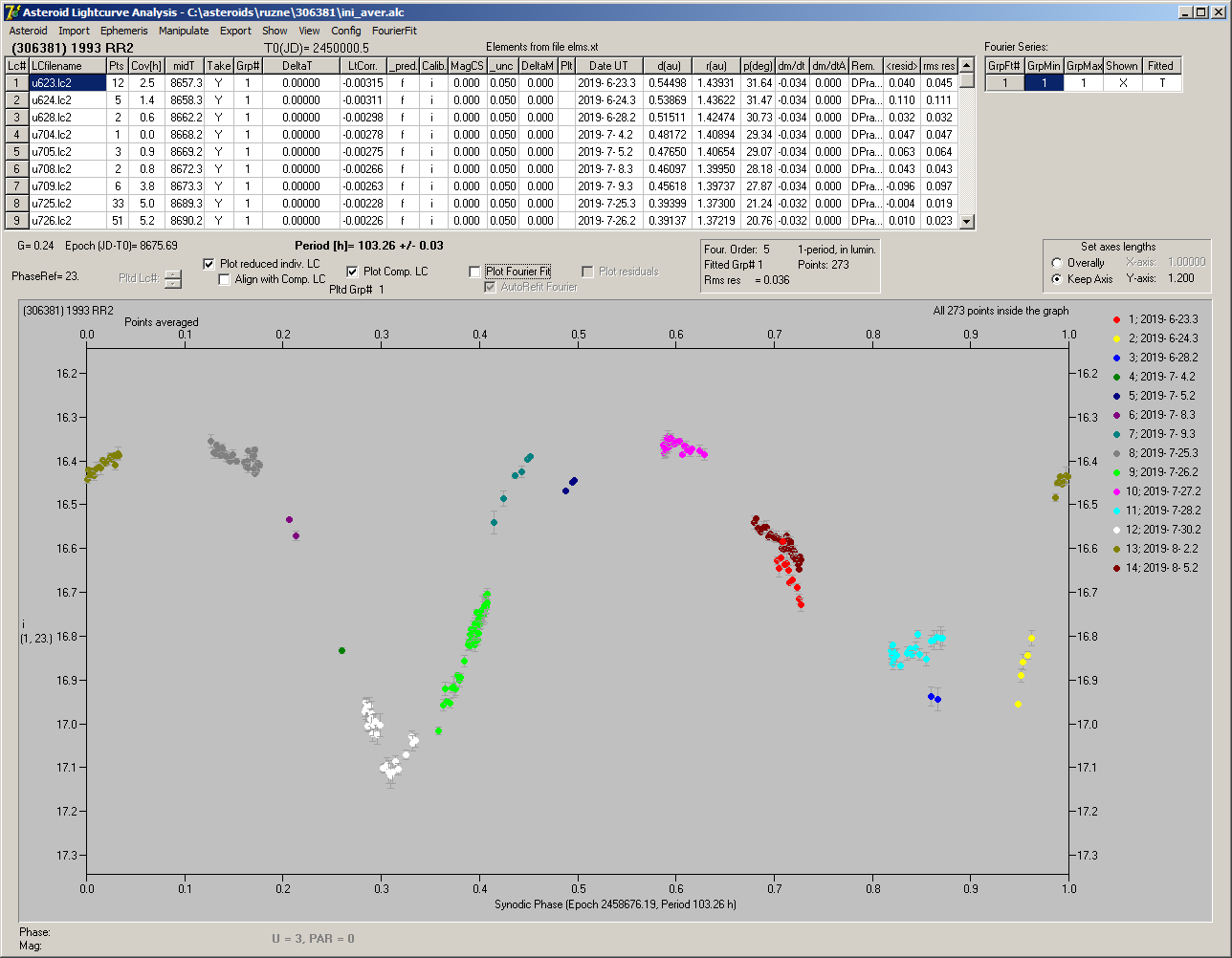The width and height of the screenshot is (1232, 958).
Task: Click the midT column header
Action: pos(185,66)
